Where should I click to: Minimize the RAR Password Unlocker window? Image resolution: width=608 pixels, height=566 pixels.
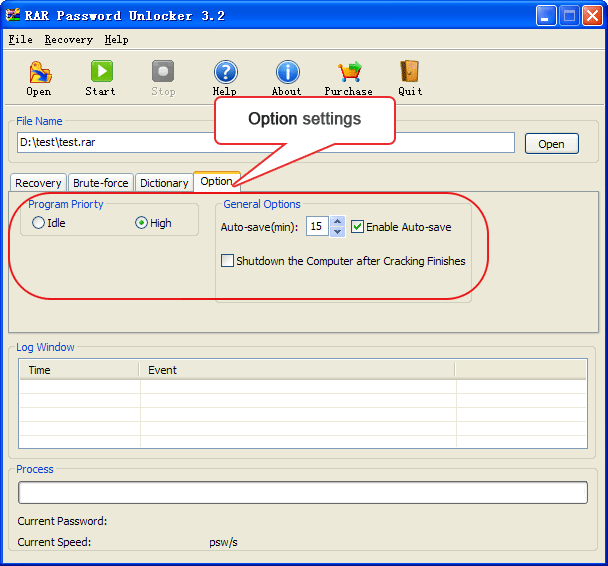click(x=546, y=16)
